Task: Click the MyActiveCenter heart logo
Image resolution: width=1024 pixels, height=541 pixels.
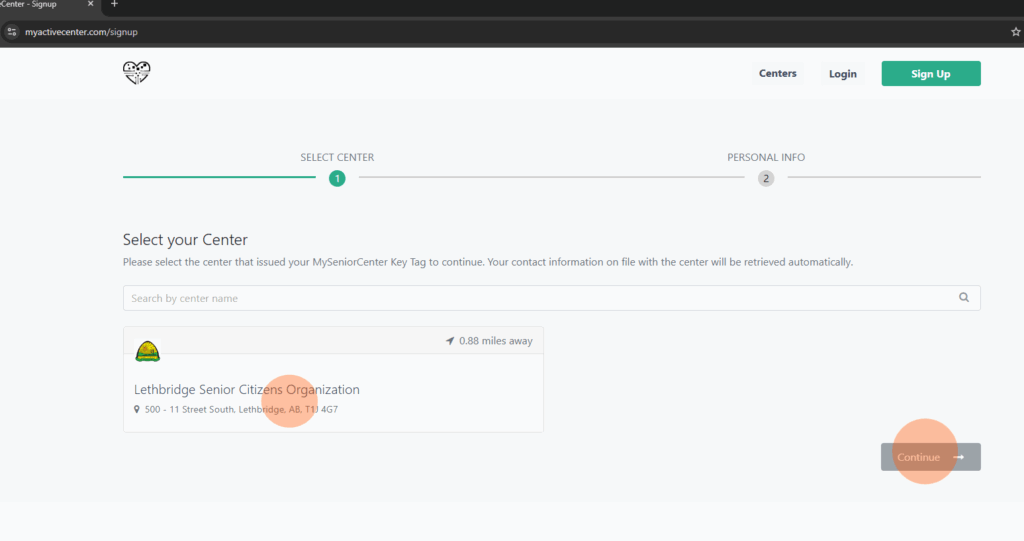Action: click(x=136, y=73)
